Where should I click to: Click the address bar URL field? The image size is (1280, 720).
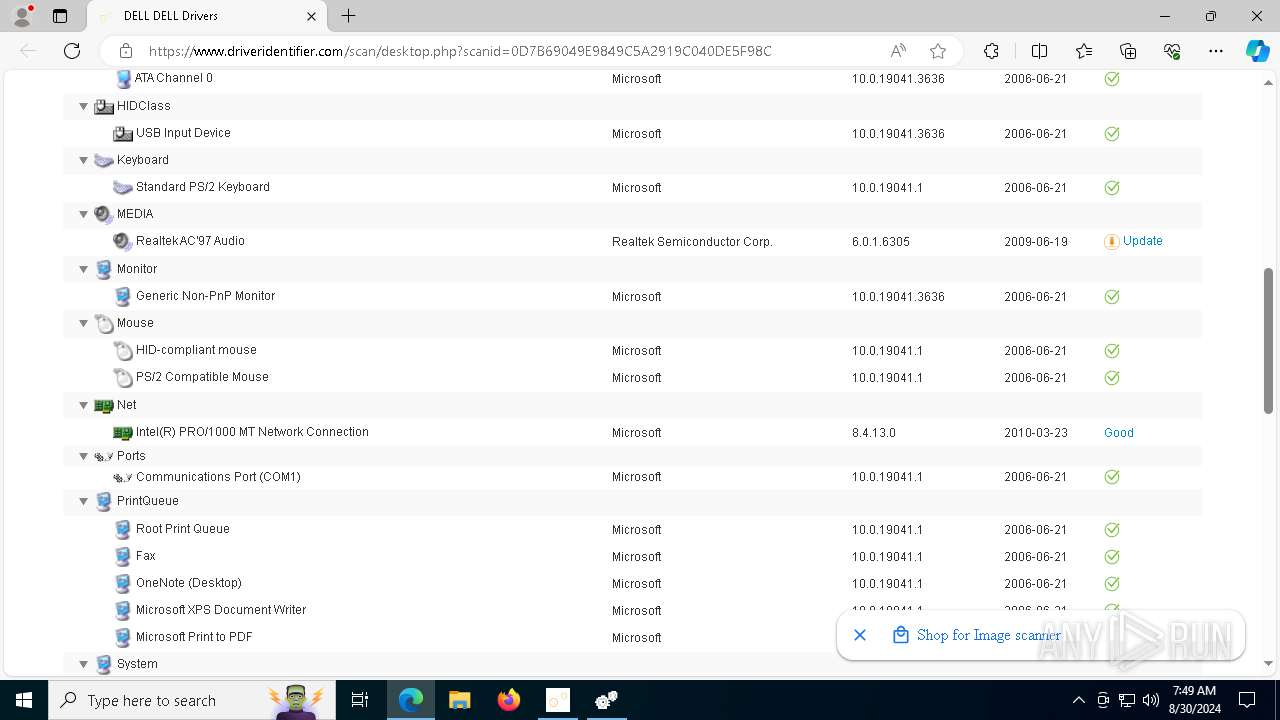460,51
